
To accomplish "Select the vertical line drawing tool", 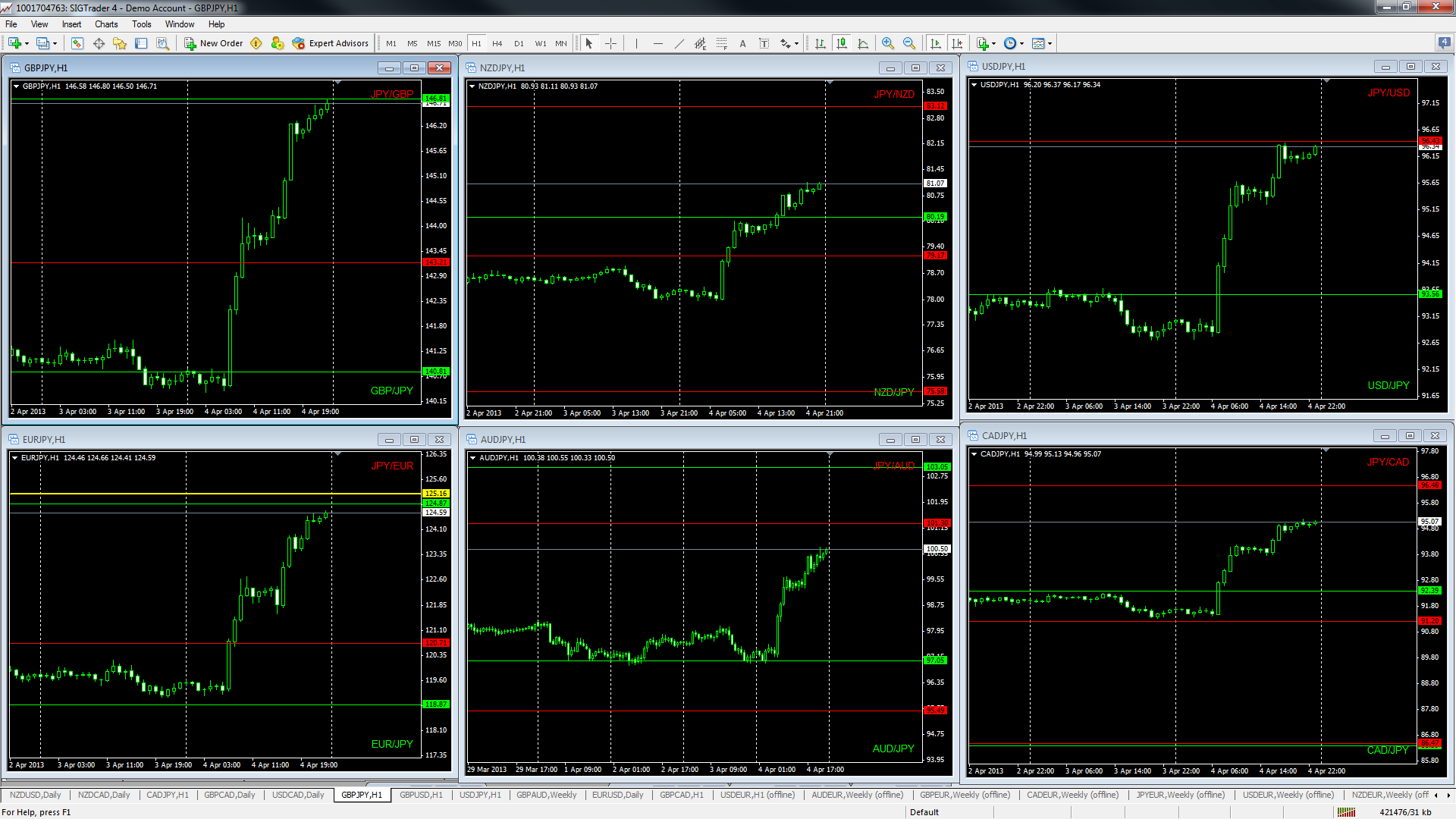I will (636, 43).
